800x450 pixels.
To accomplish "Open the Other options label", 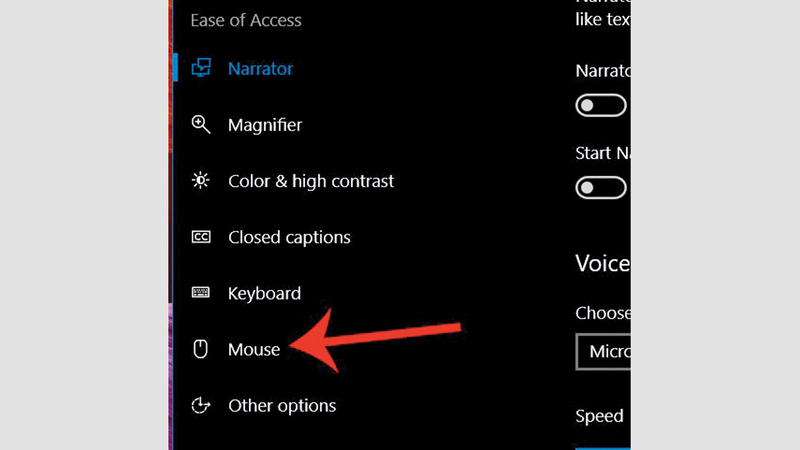I will (282, 405).
